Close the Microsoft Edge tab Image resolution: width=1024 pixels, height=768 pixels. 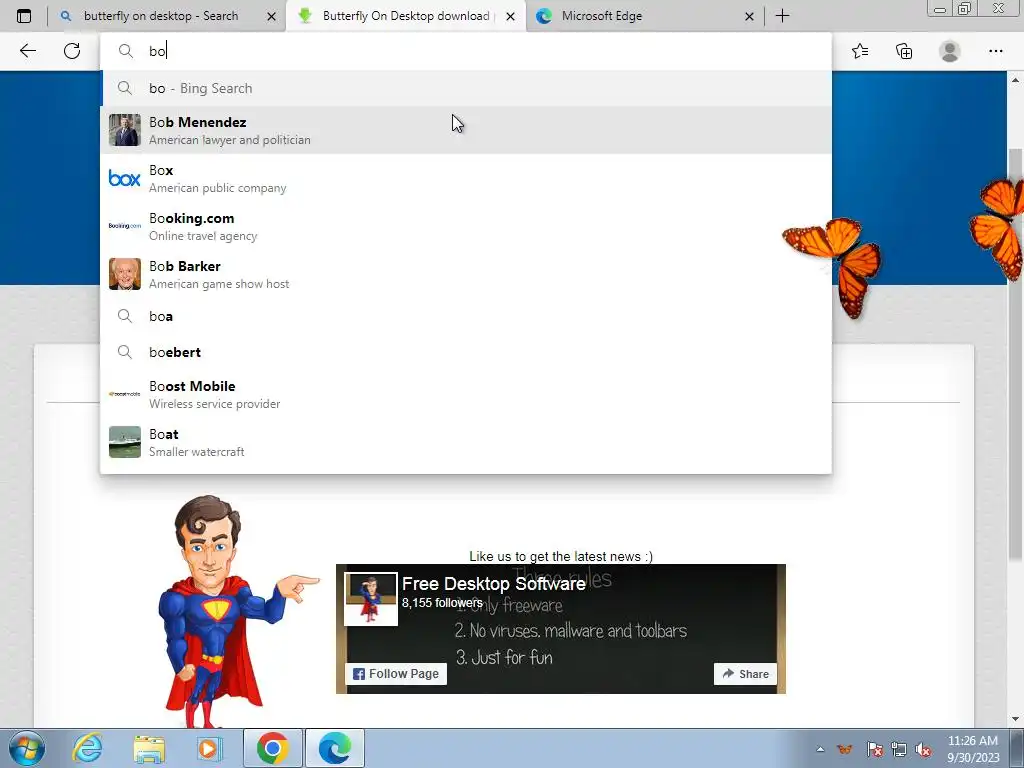(750, 16)
